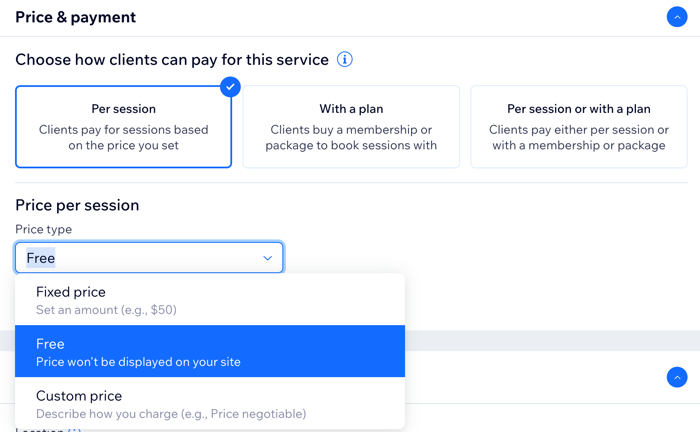Click the Price per session heading
The width and height of the screenshot is (700, 432).
77,205
